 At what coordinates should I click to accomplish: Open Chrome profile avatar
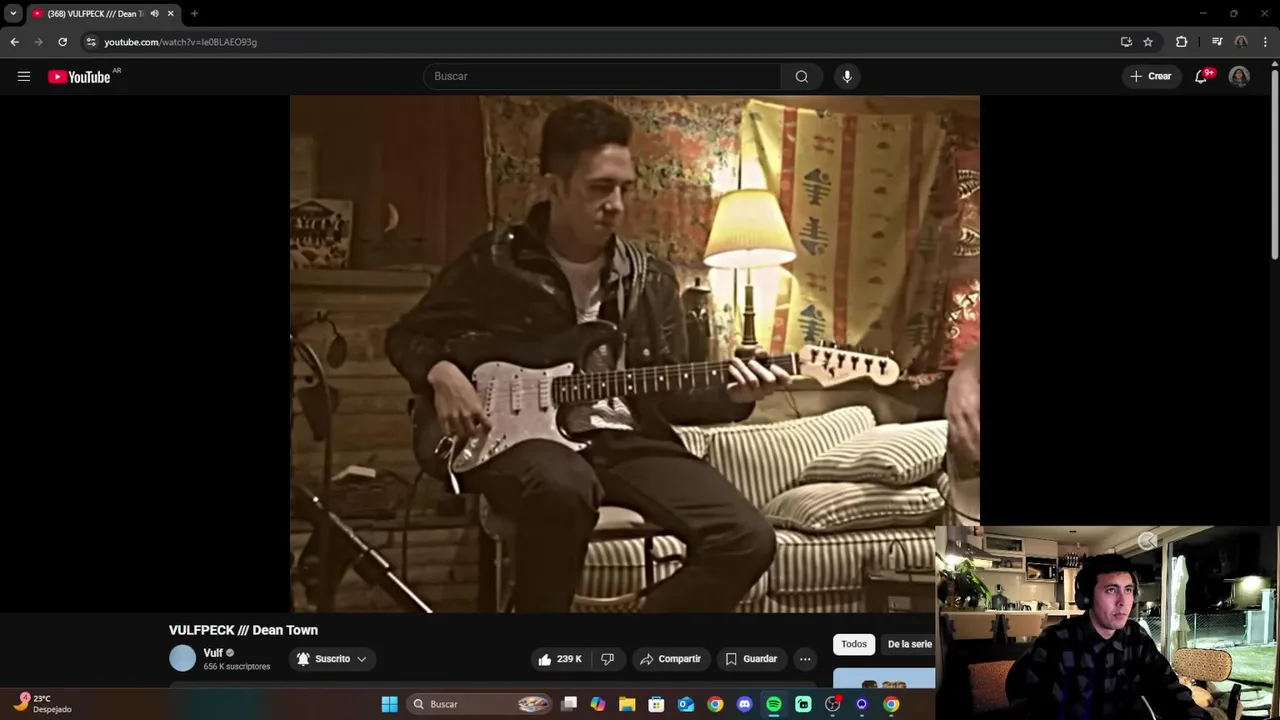coord(1241,42)
